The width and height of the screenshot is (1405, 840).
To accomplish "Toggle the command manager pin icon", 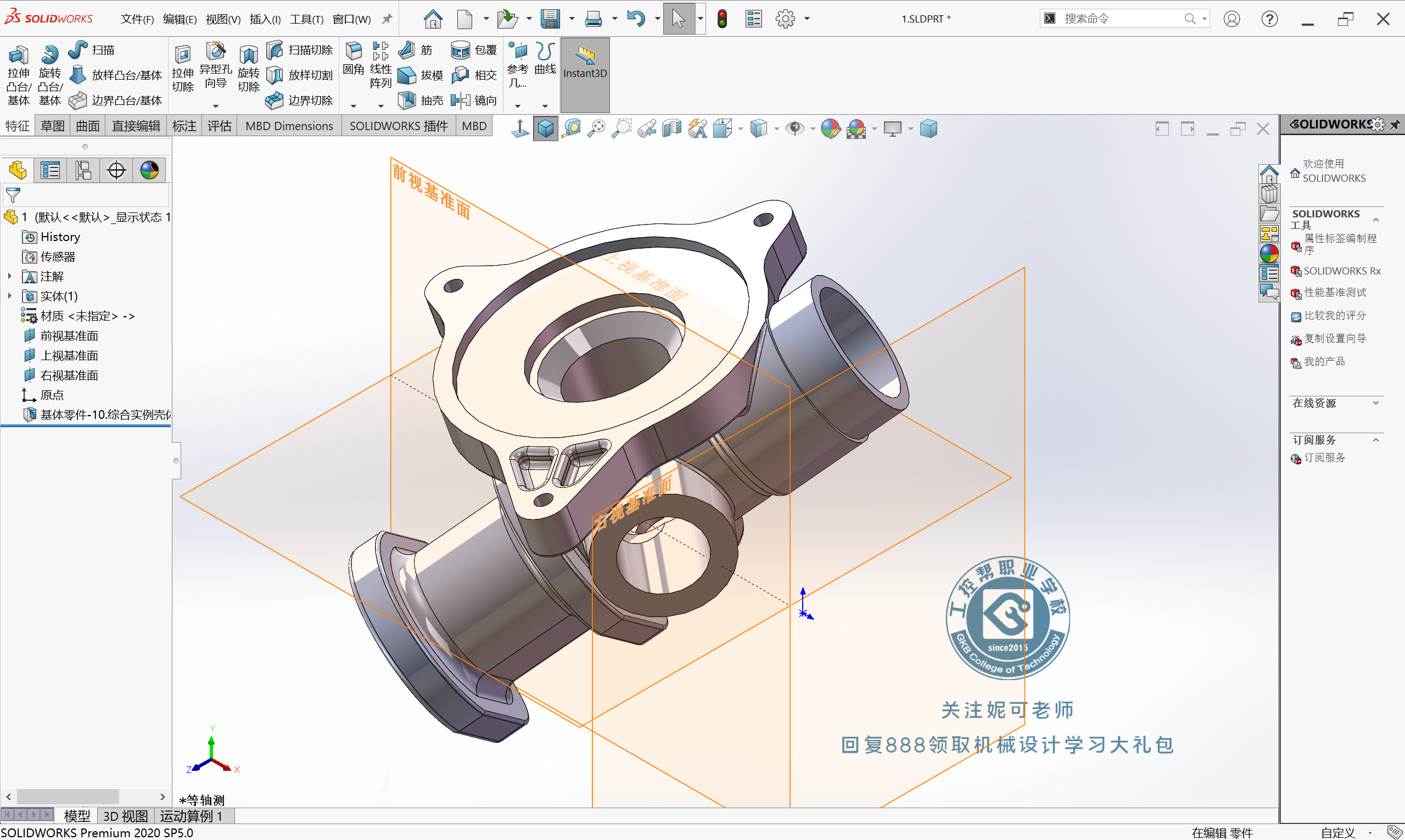I will point(387,19).
